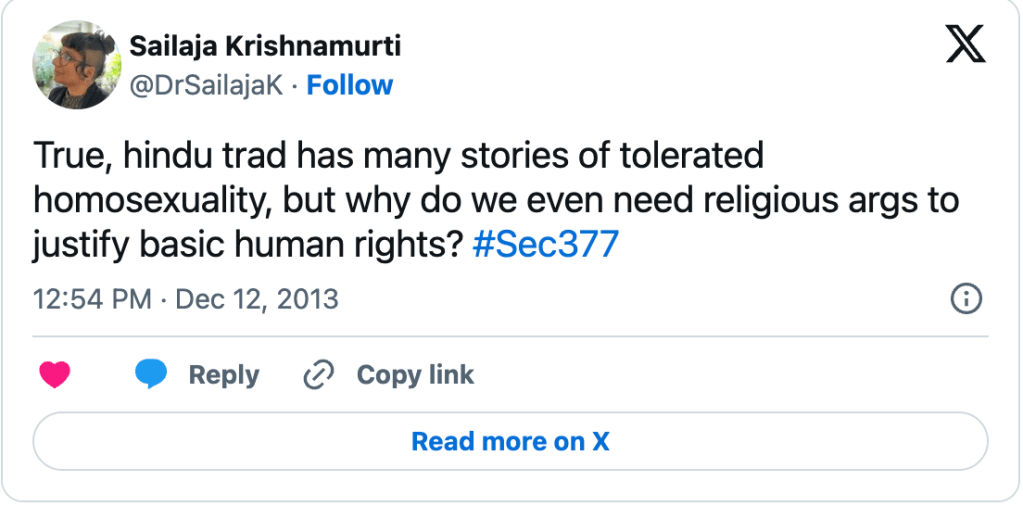The height and width of the screenshot is (506, 1023).
Task: Click the Dec 12, 2013 date
Action: [x=257, y=298]
